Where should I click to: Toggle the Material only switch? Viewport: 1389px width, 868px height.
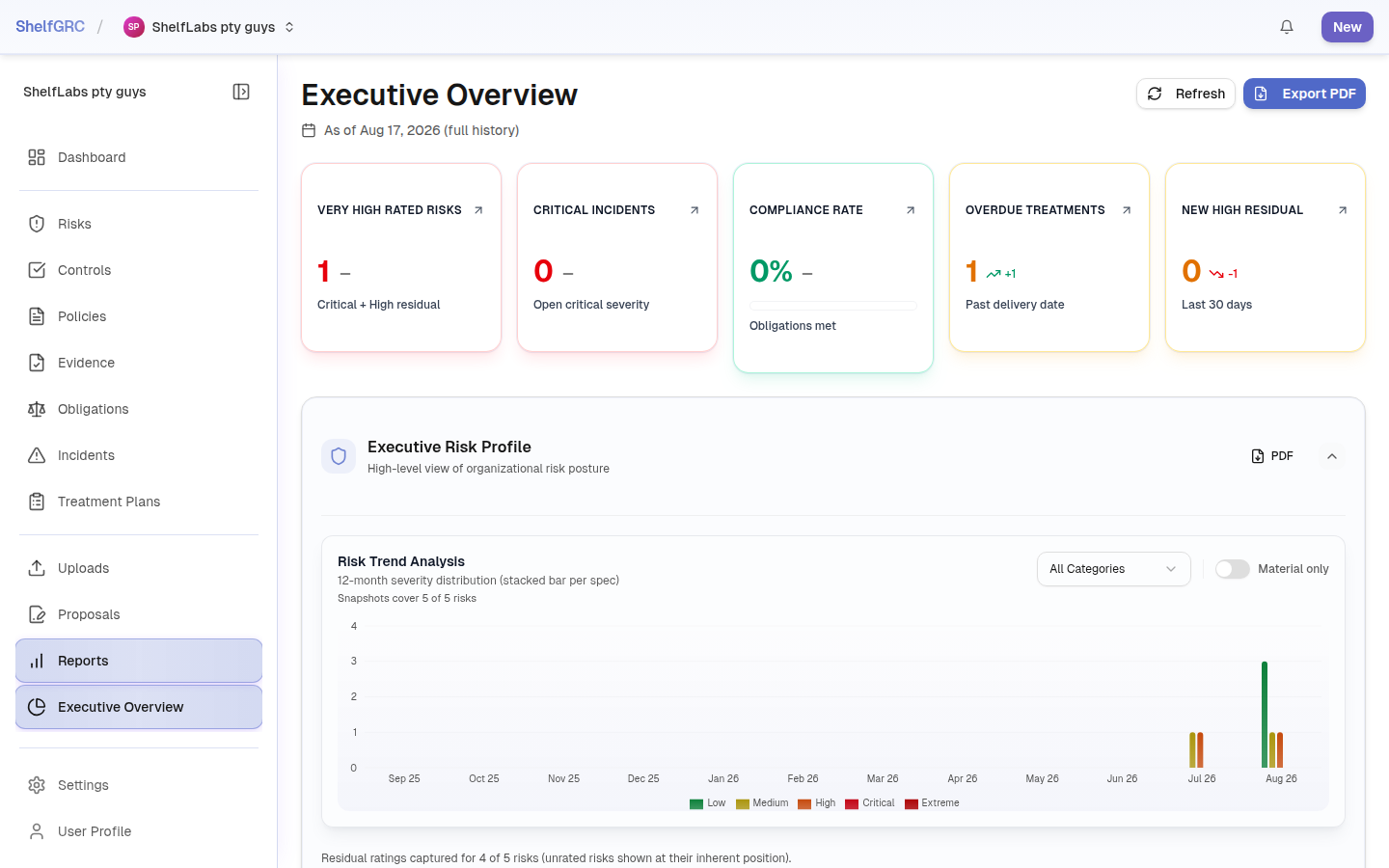pyautogui.click(x=1232, y=569)
